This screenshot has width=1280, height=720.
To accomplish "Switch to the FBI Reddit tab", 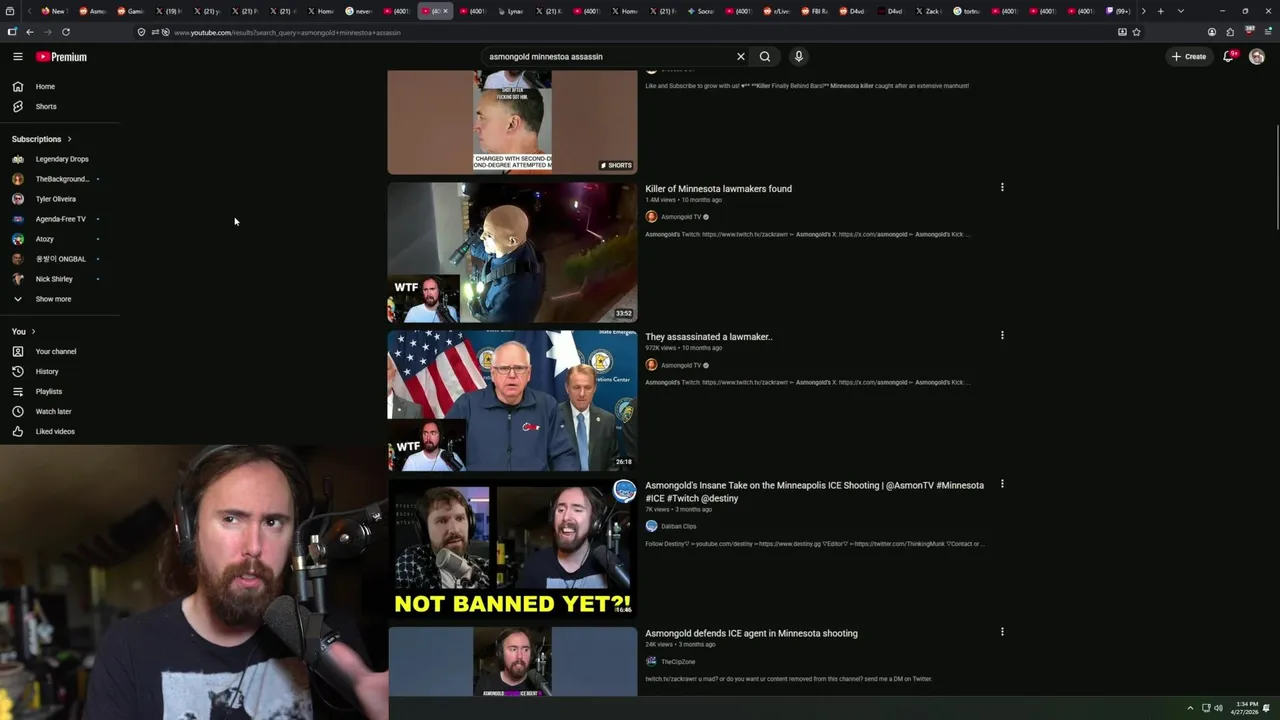I will click(815, 11).
